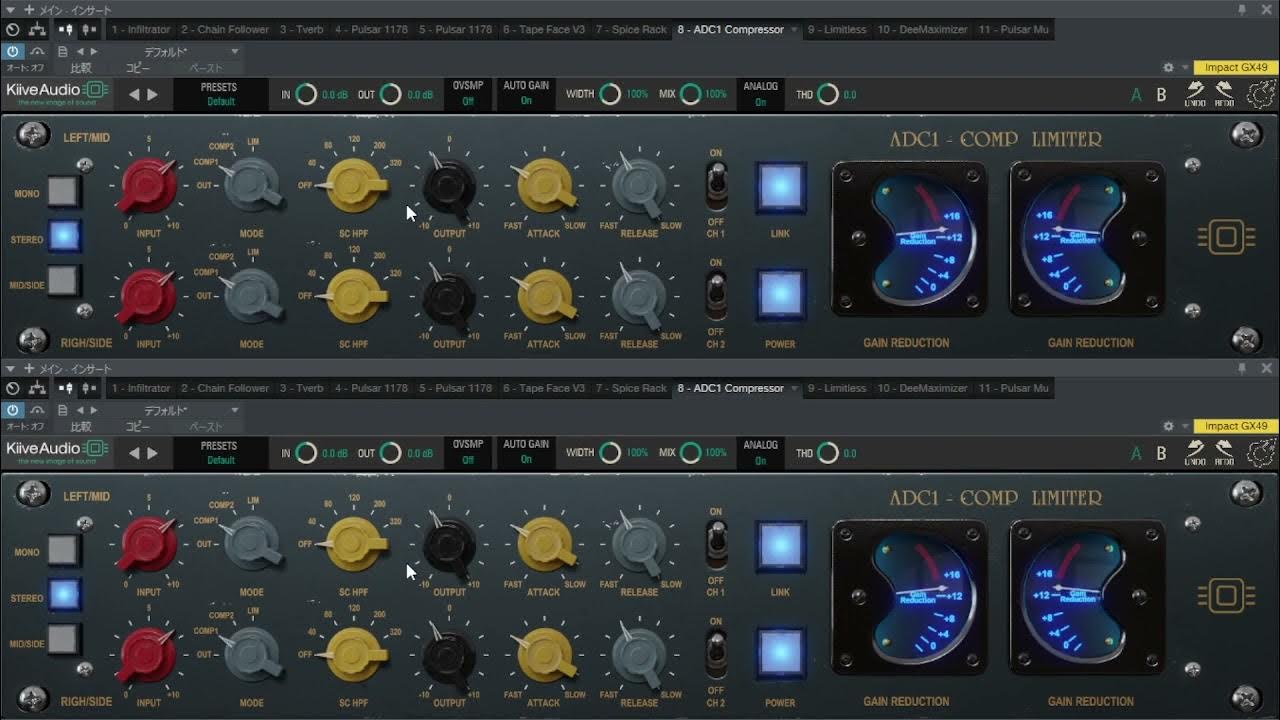
Task: Collapse the top window title bar triangle
Action: 8,9
